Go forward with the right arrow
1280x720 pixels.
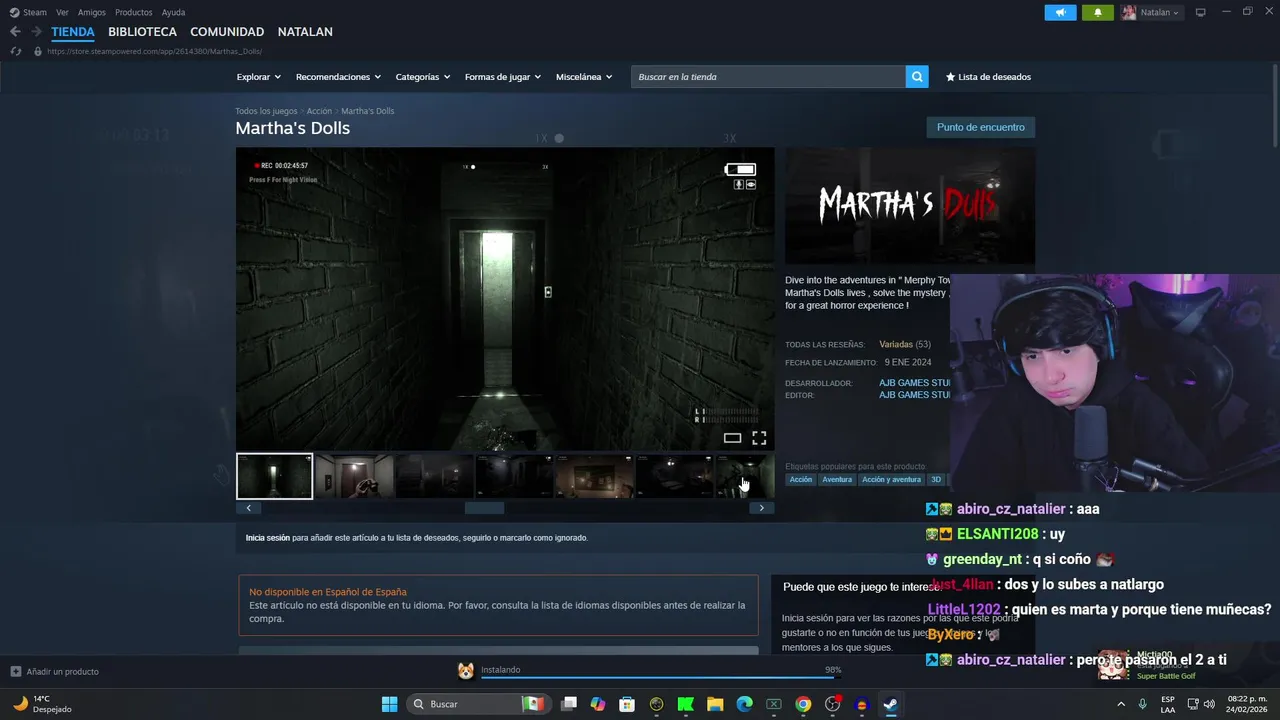click(37, 32)
